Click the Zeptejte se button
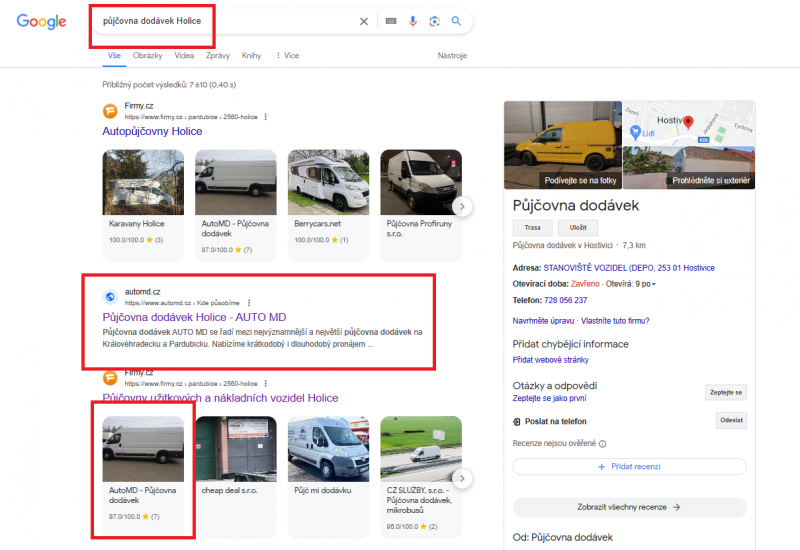The width and height of the screenshot is (800, 550). tap(726, 392)
